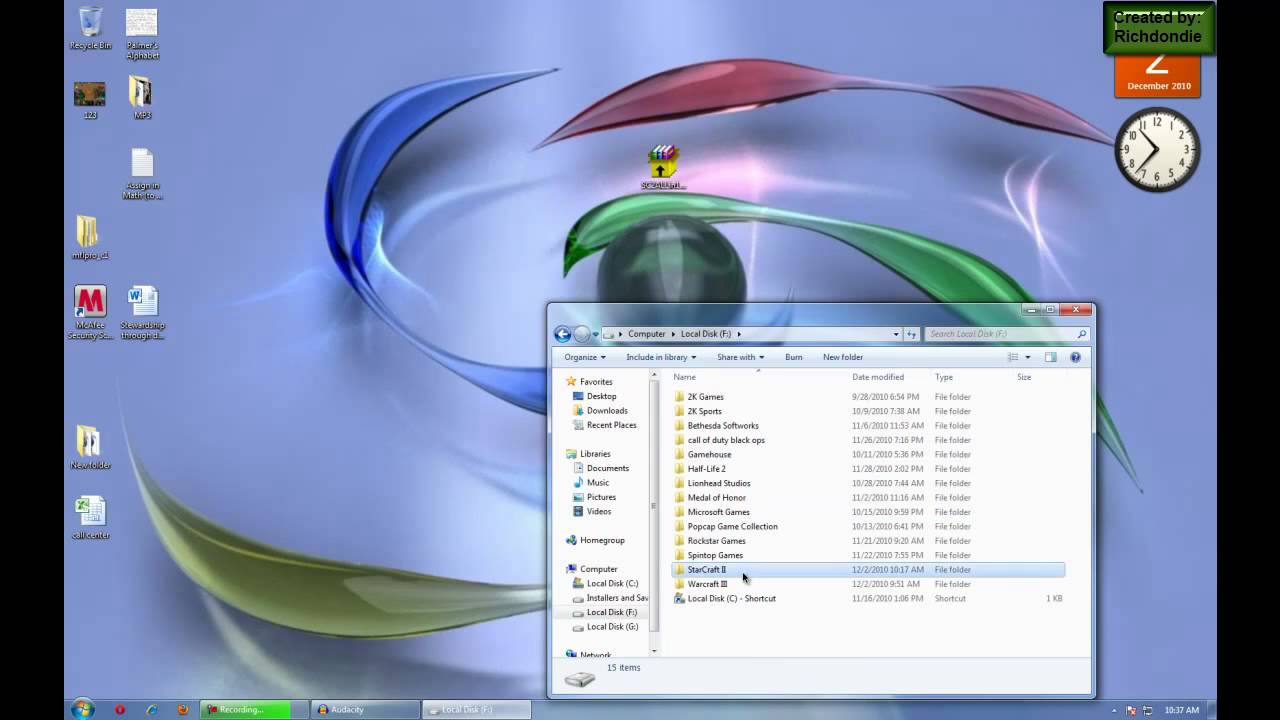Switch to Audacity taskbar window
This screenshot has width=1280, height=720.
point(365,710)
